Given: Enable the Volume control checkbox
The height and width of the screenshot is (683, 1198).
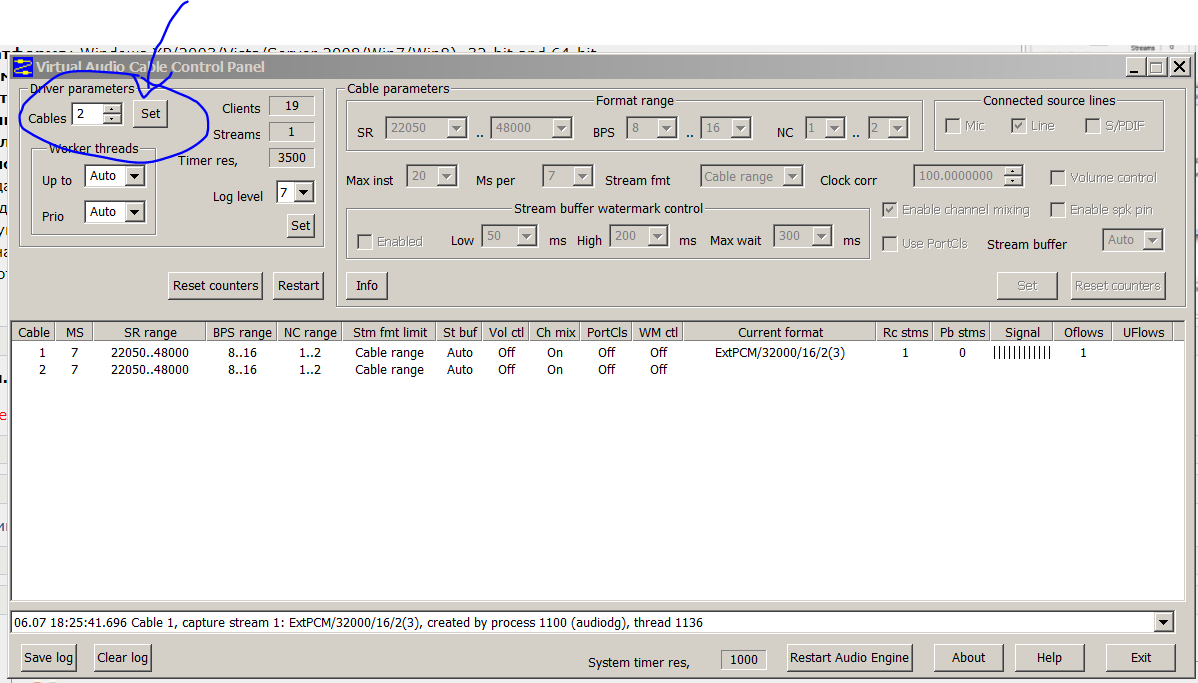Looking at the screenshot, I should tap(1058, 178).
